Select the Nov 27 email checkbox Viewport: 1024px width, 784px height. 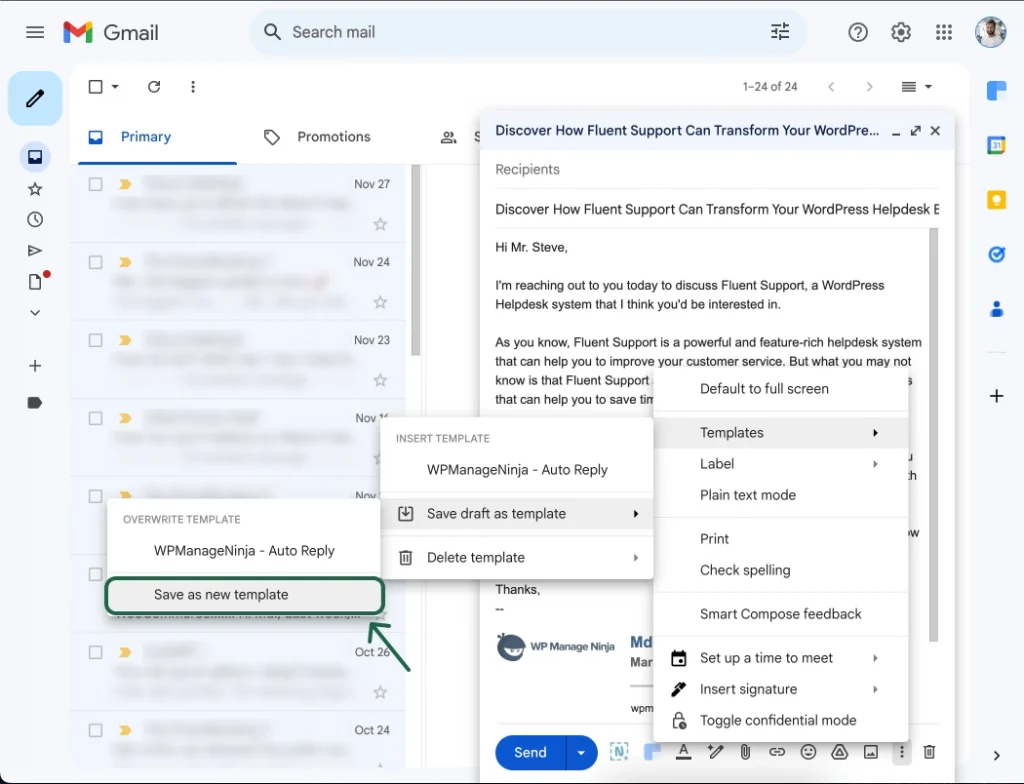click(95, 184)
